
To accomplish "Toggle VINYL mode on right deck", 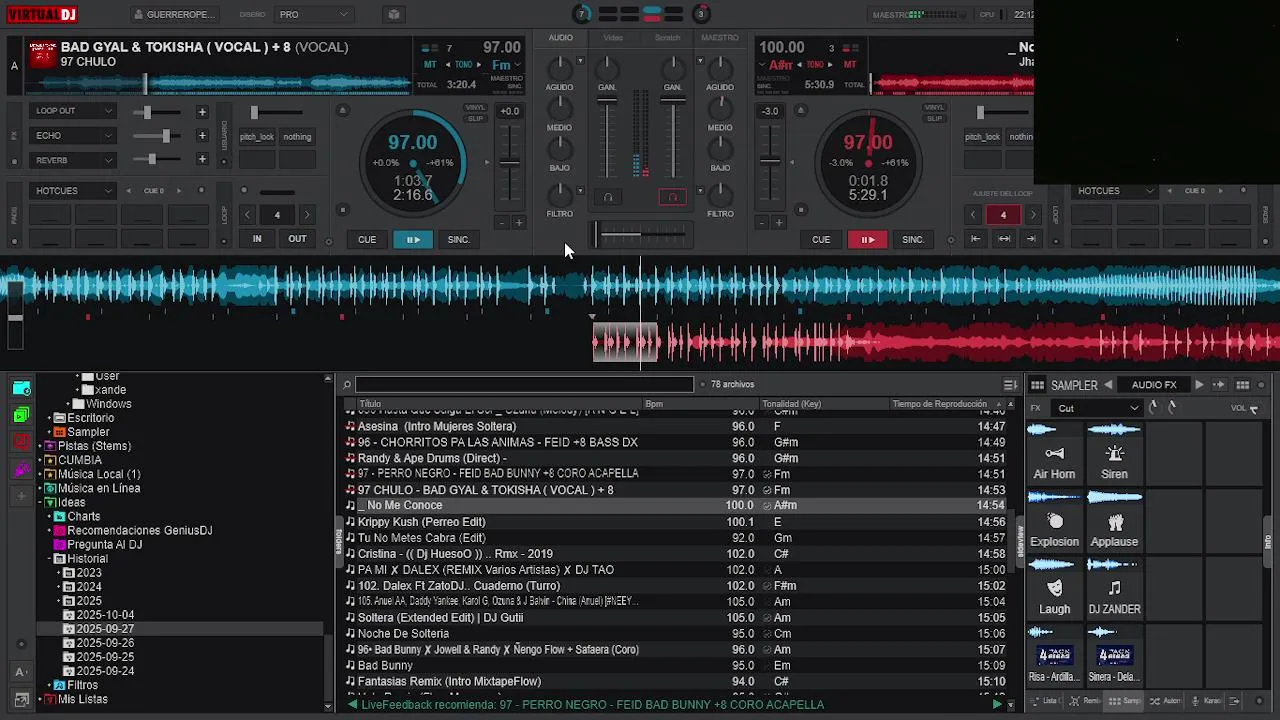I will pos(934,108).
